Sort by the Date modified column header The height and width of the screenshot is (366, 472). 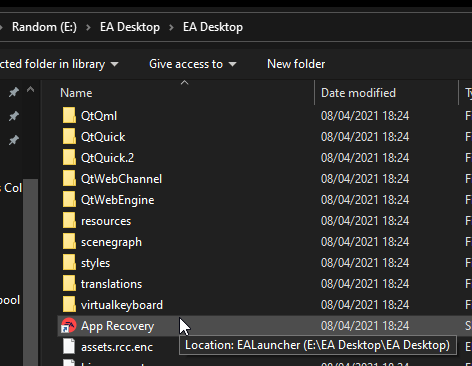pos(358,93)
